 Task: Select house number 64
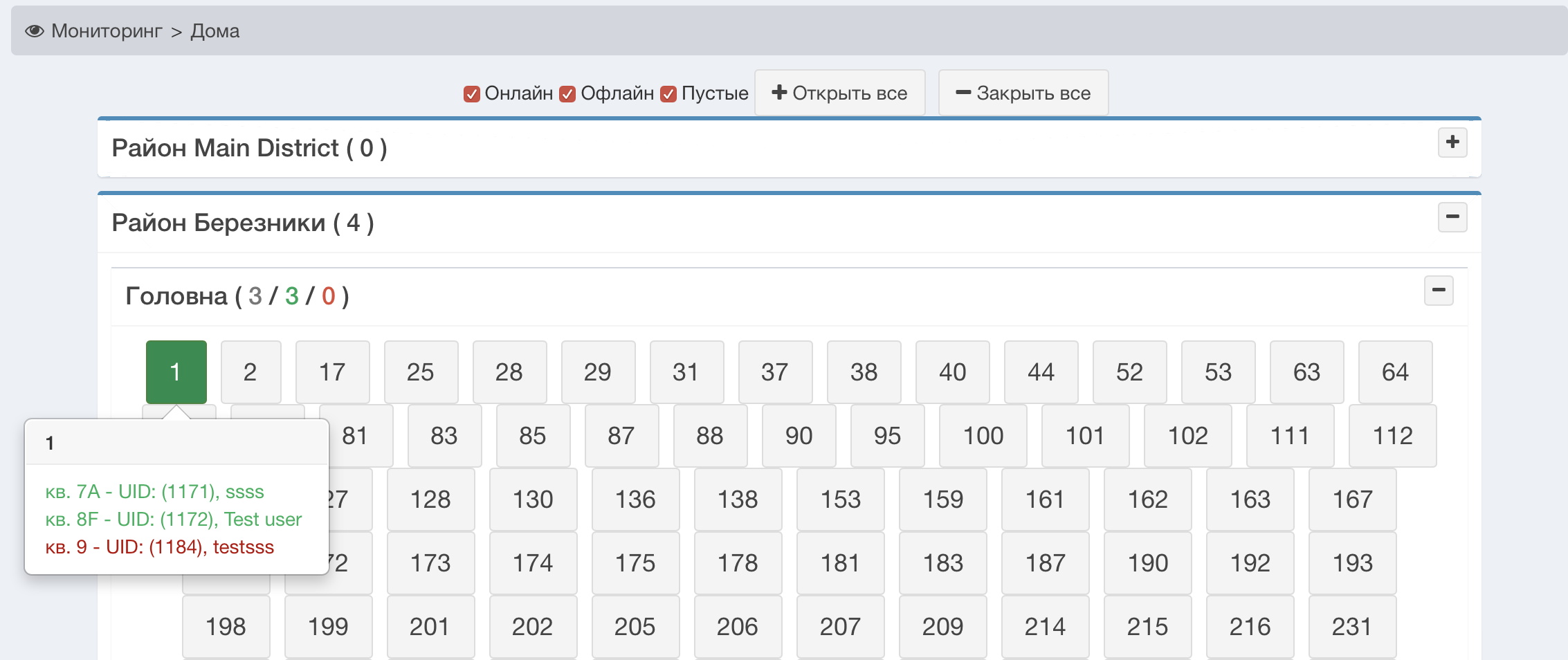[x=1395, y=372]
